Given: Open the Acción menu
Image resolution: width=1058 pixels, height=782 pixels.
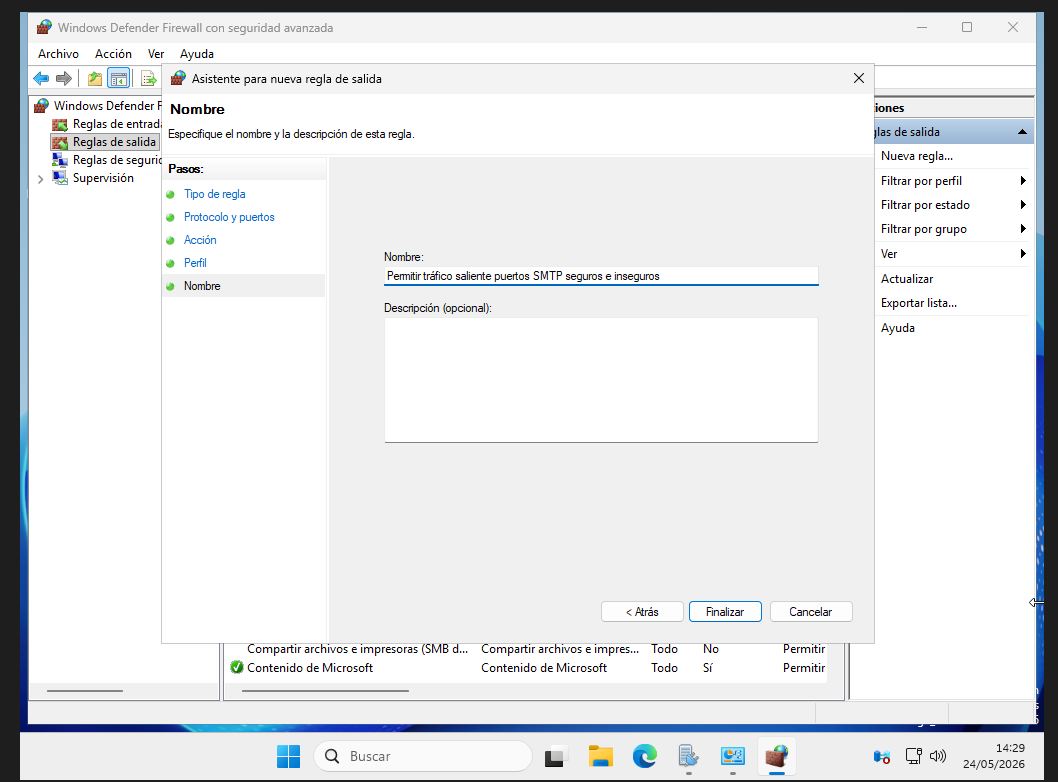Looking at the screenshot, I should 113,54.
